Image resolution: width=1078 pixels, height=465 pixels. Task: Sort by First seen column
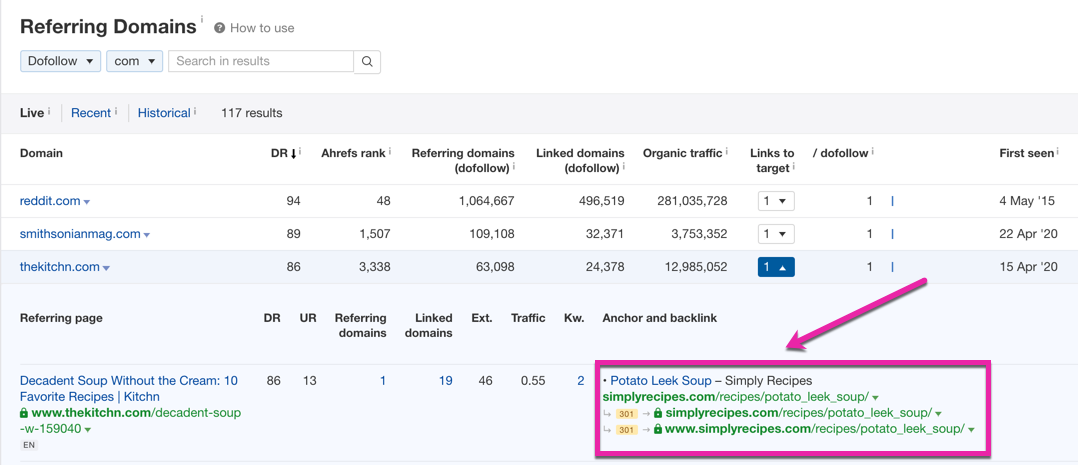pos(1026,153)
